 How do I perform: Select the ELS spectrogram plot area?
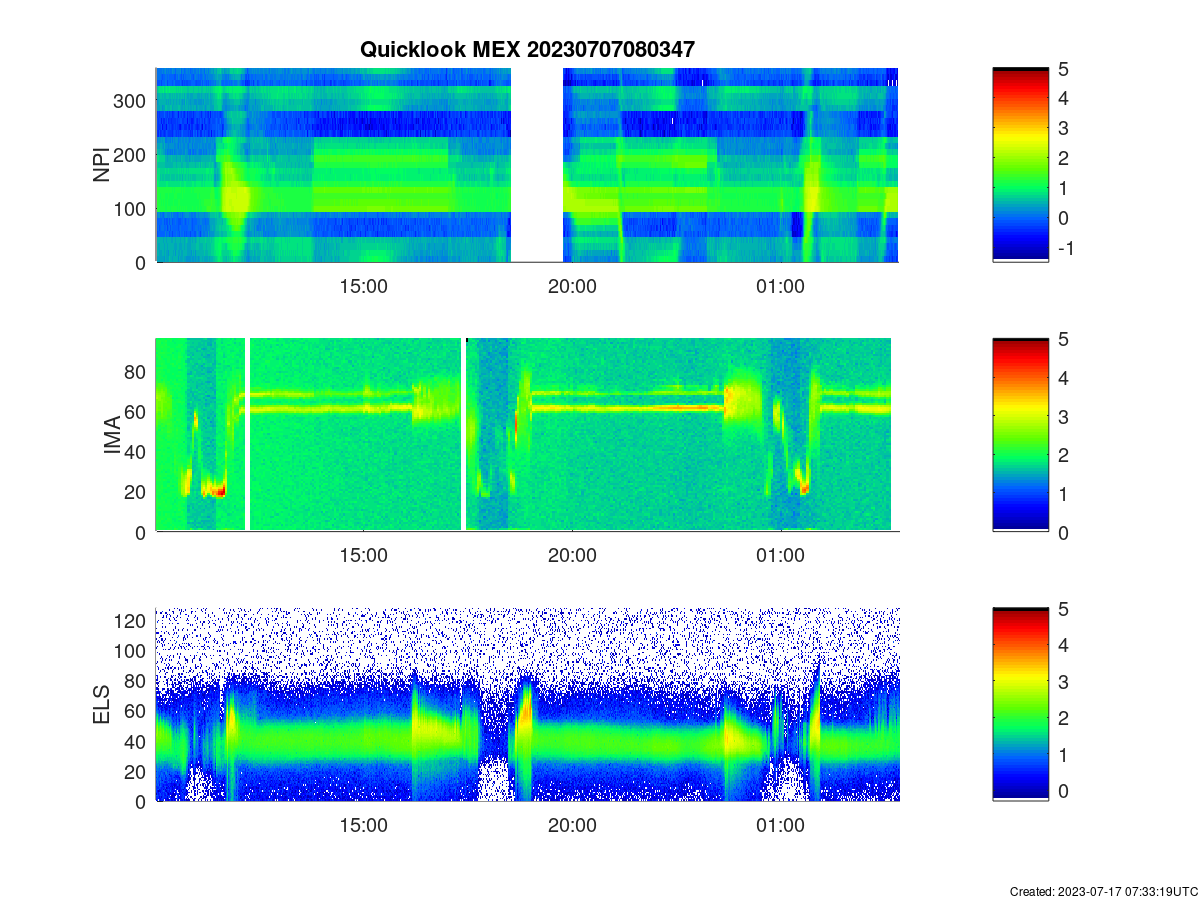pyautogui.click(x=527, y=704)
